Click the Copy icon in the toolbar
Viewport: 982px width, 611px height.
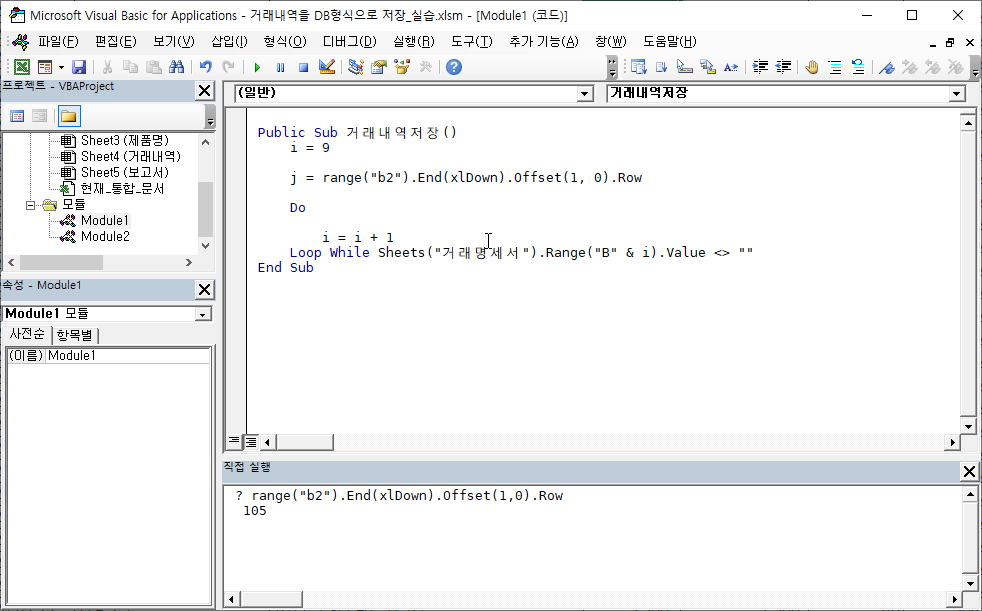130,67
